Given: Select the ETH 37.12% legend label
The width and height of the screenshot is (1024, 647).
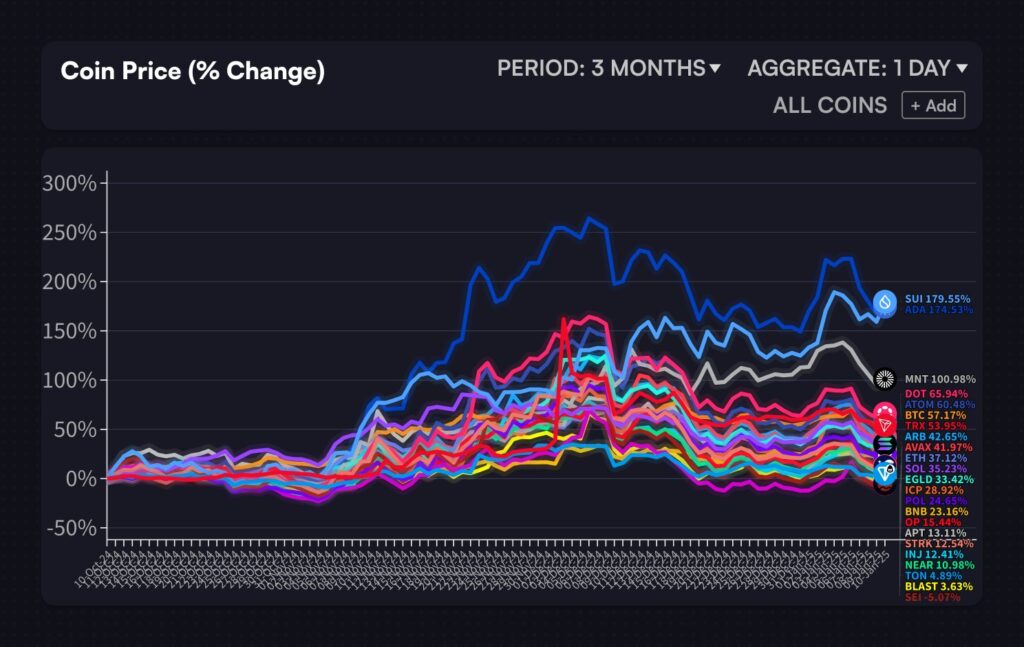Looking at the screenshot, I should click(x=936, y=458).
